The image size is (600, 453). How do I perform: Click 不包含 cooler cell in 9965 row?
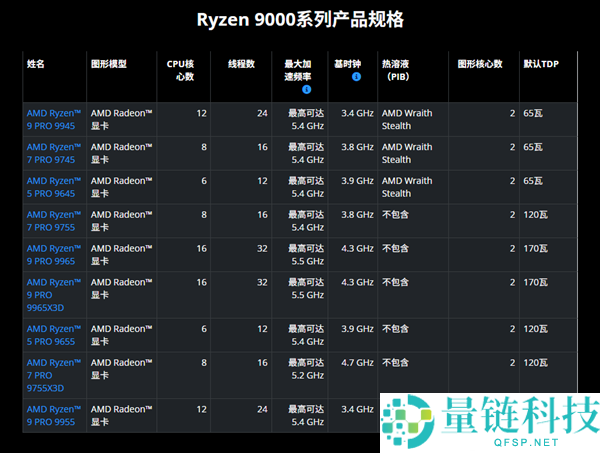coord(395,249)
